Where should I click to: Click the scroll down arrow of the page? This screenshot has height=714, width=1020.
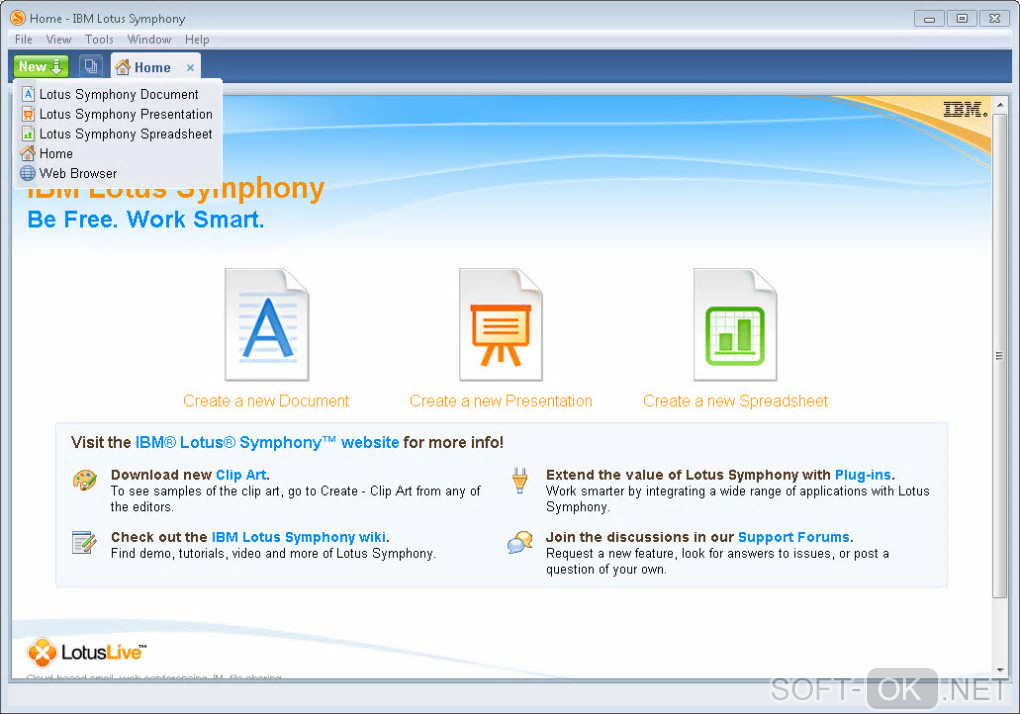(x=1000, y=669)
